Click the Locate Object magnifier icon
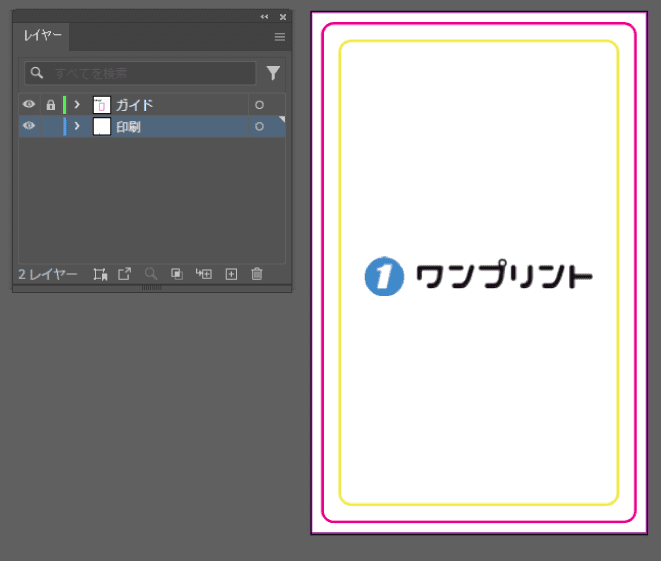661x561 pixels. (x=151, y=274)
